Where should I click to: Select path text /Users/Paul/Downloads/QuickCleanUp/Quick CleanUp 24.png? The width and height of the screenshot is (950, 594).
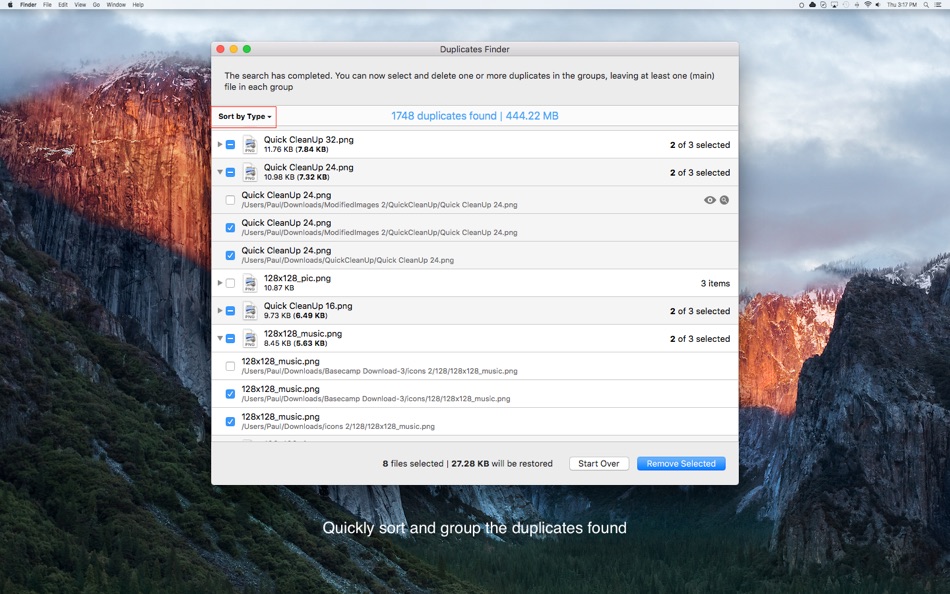(x=347, y=260)
